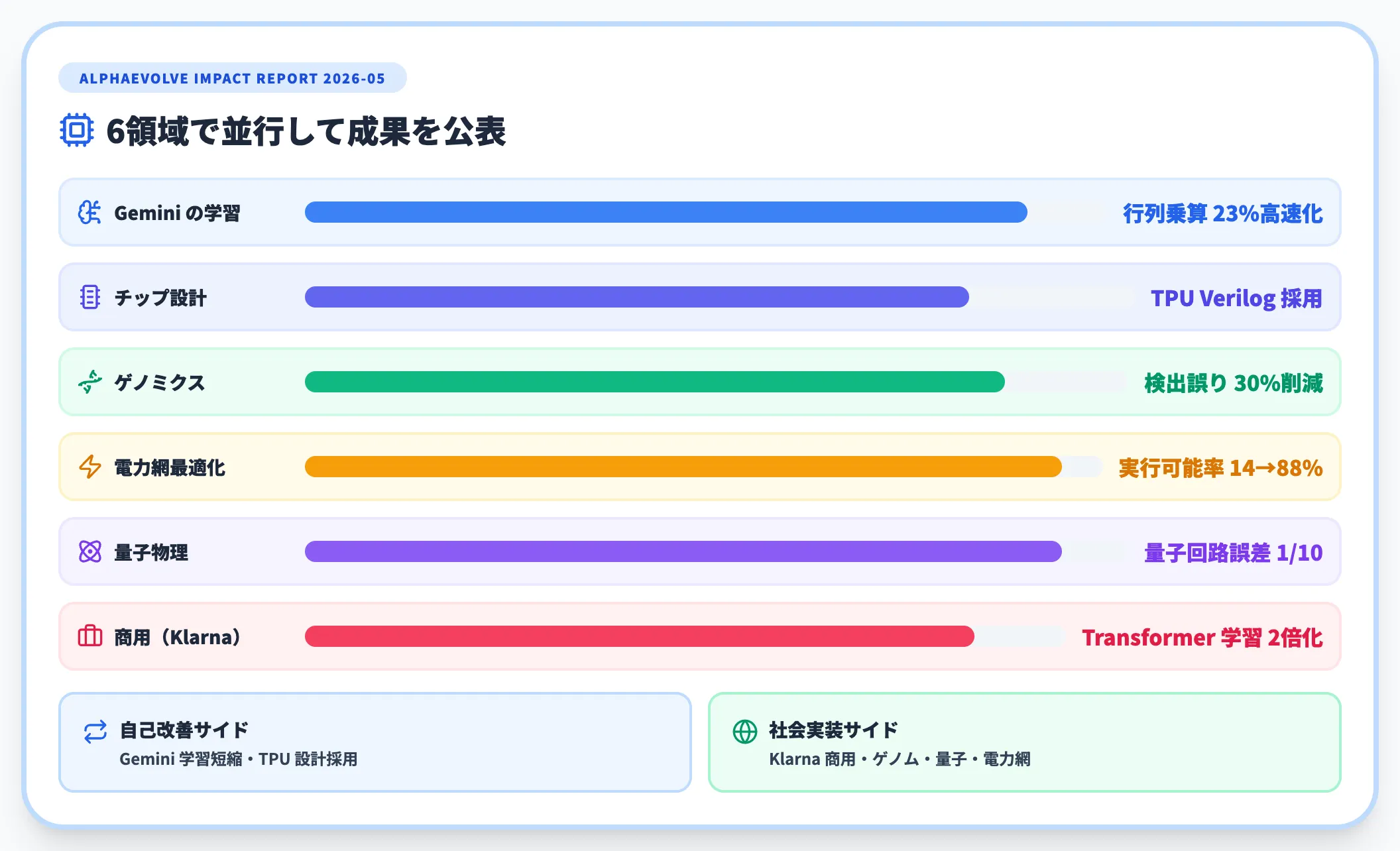Click the value 量子回路誤差 1/10
Viewport: 1400px width, 851px height.
[1234, 553]
